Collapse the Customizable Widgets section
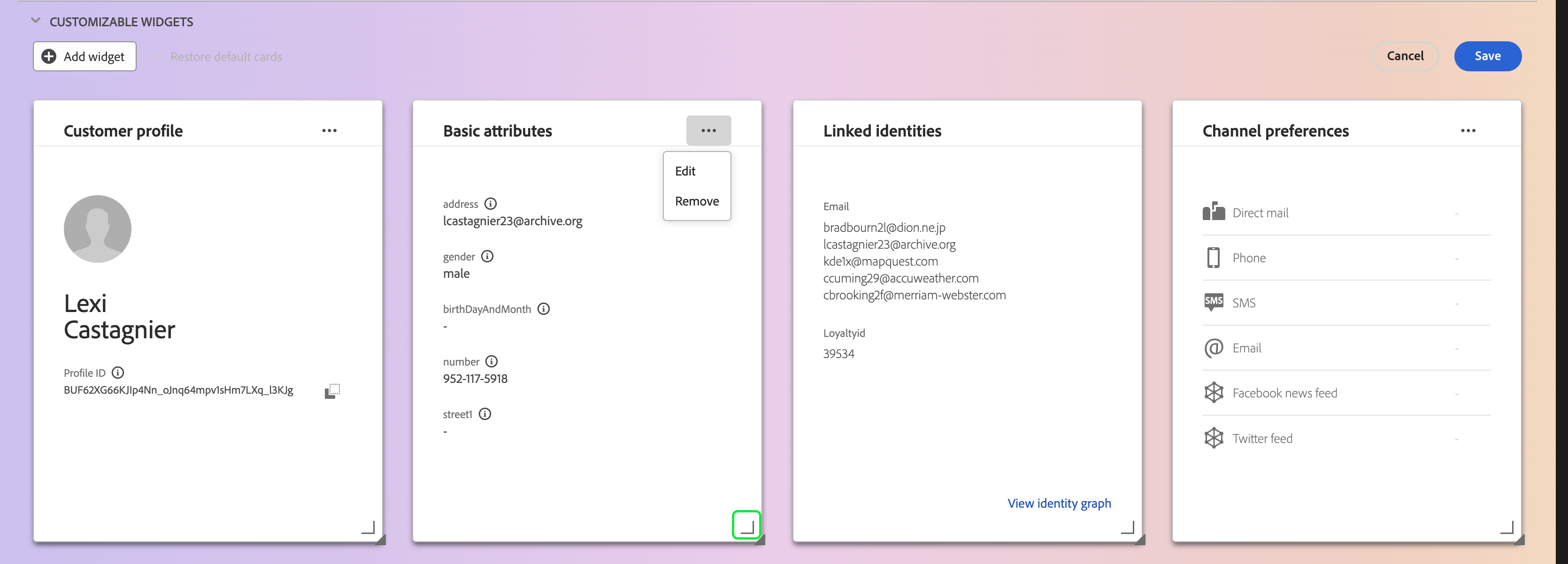Viewport: 1568px width, 564px height. click(36, 21)
